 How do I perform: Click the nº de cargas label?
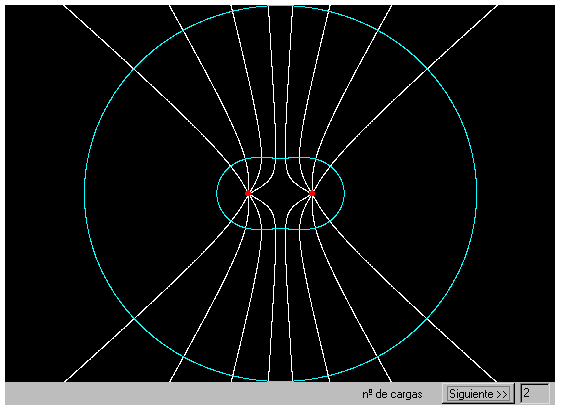[392, 394]
